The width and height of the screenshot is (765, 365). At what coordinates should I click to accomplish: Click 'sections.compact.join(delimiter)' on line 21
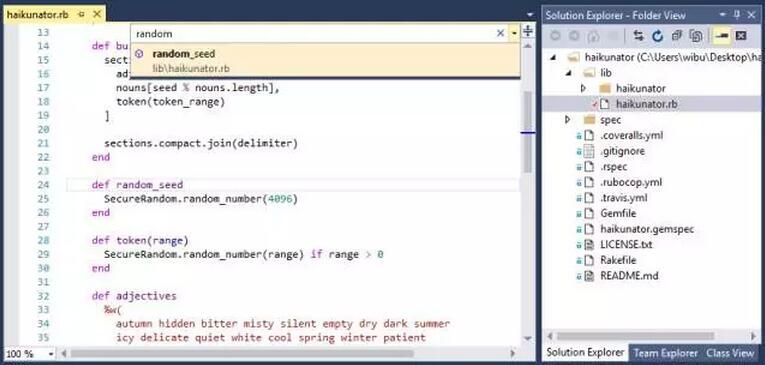pyautogui.click(x=201, y=143)
